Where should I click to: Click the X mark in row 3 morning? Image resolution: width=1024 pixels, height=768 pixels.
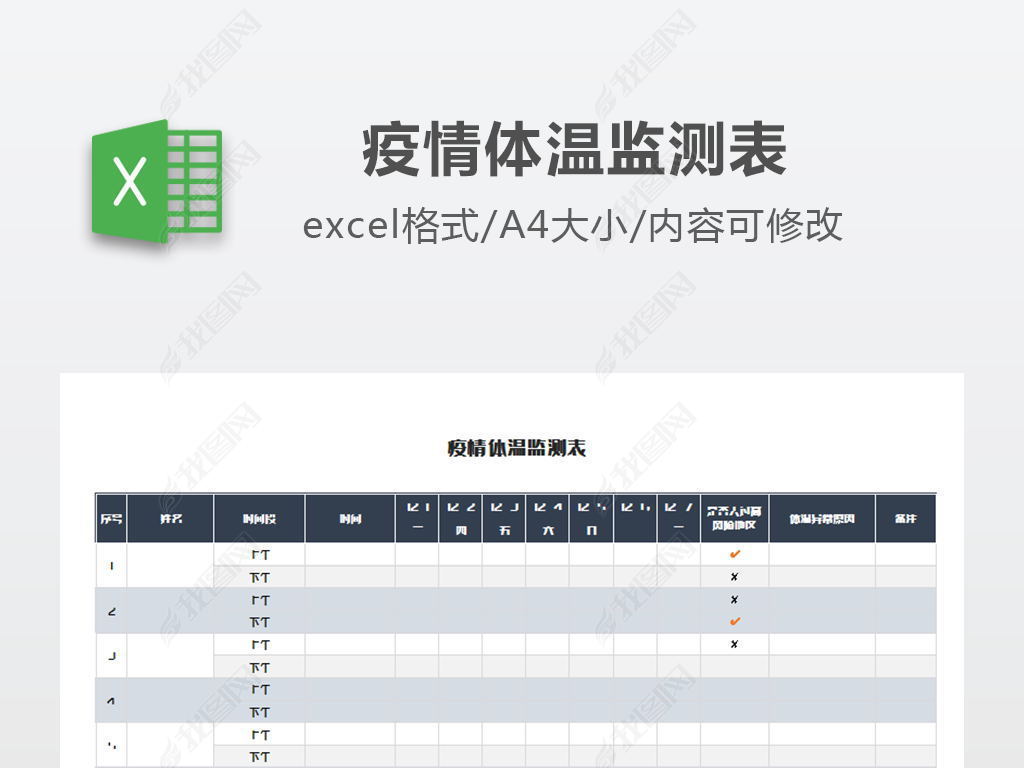coord(734,644)
